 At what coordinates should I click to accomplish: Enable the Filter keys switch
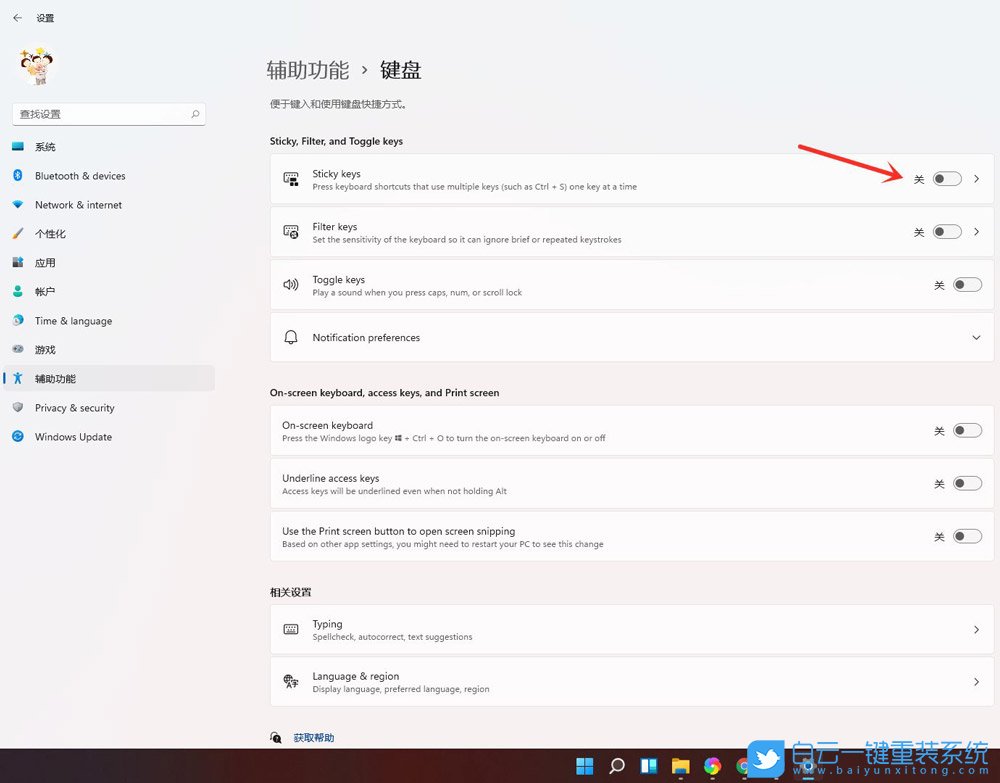(x=946, y=232)
